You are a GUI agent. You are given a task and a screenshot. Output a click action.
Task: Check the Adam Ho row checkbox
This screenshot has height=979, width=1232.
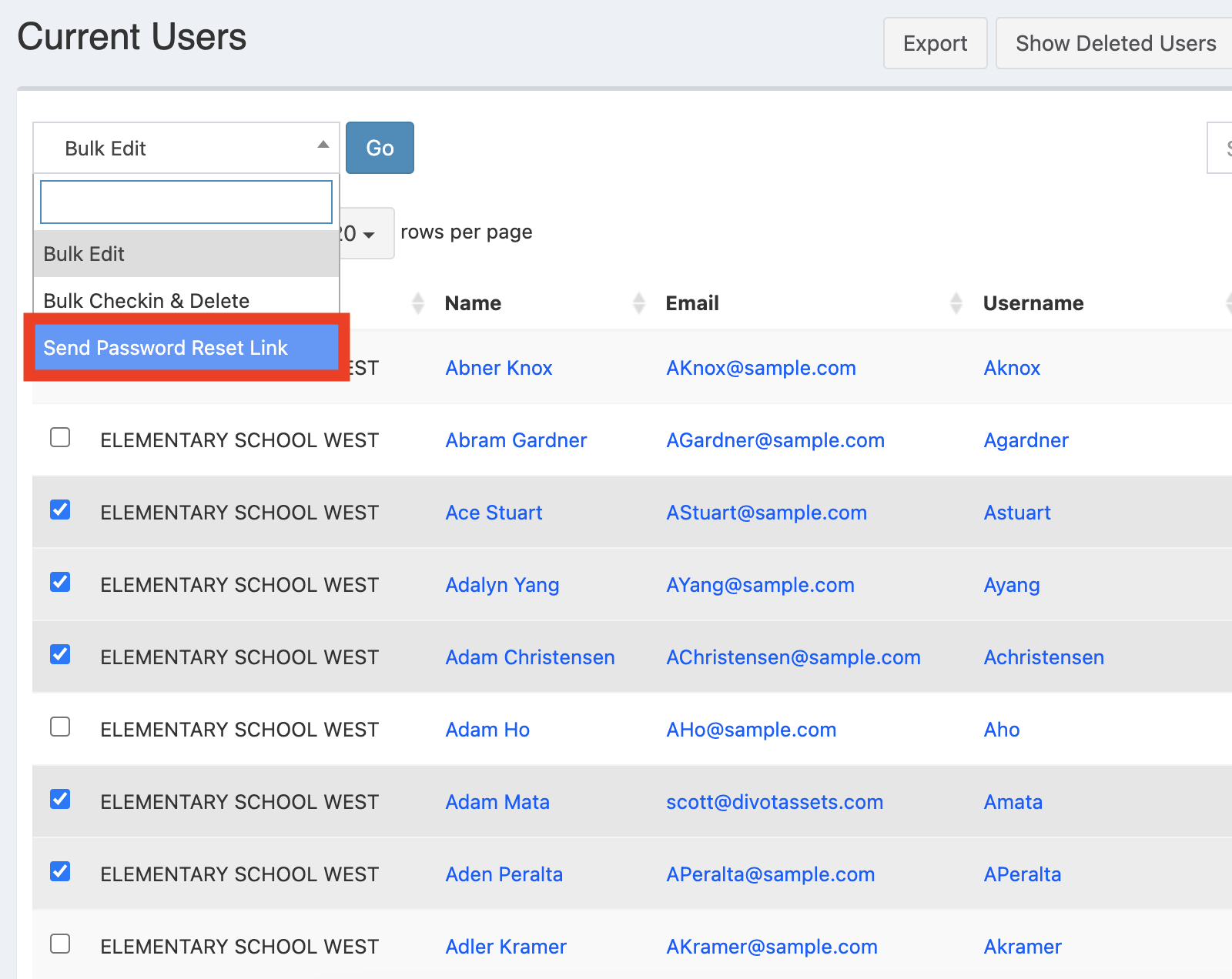(60, 727)
